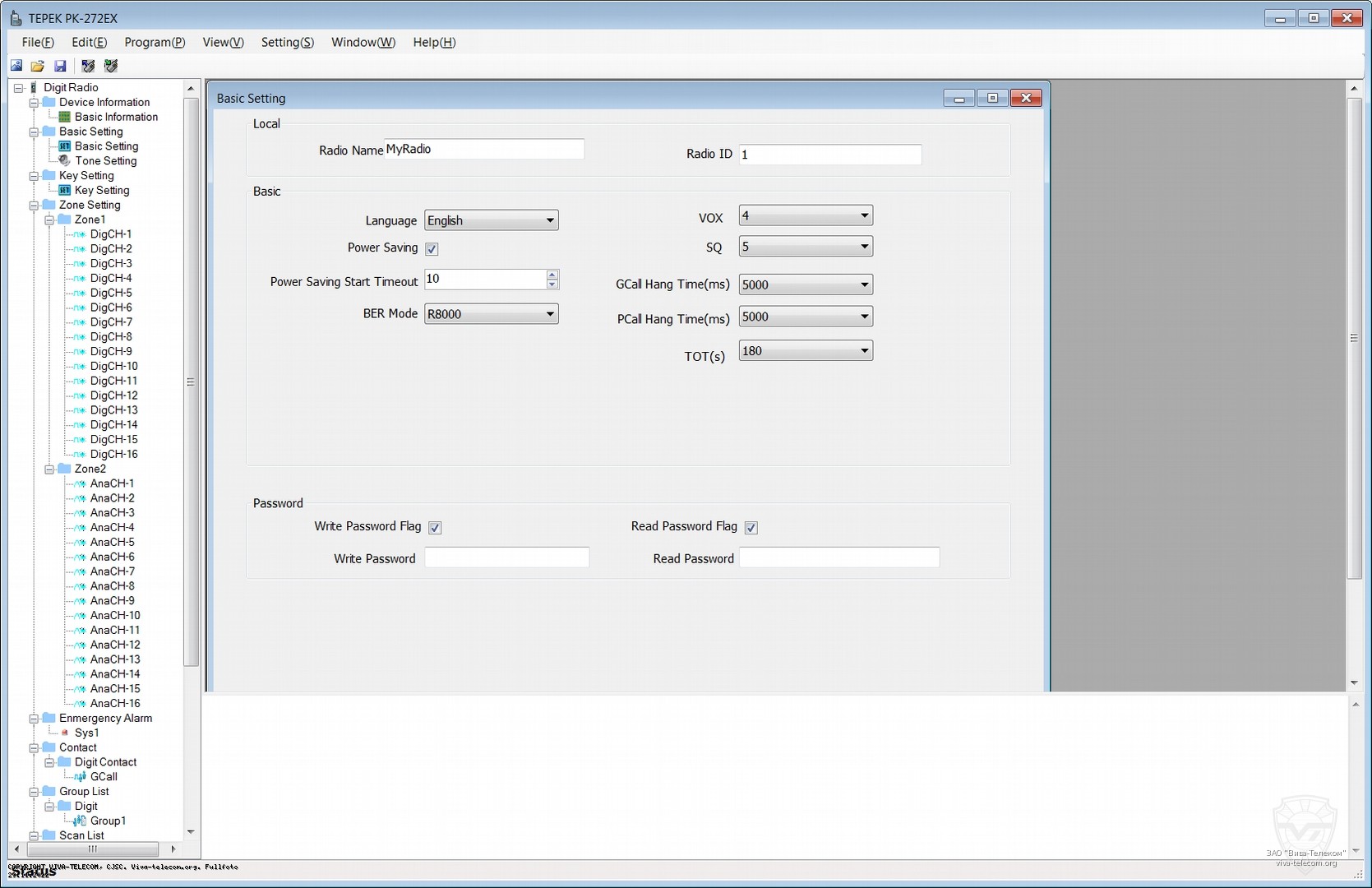Click the read from radio toolbar icon

(88, 66)
